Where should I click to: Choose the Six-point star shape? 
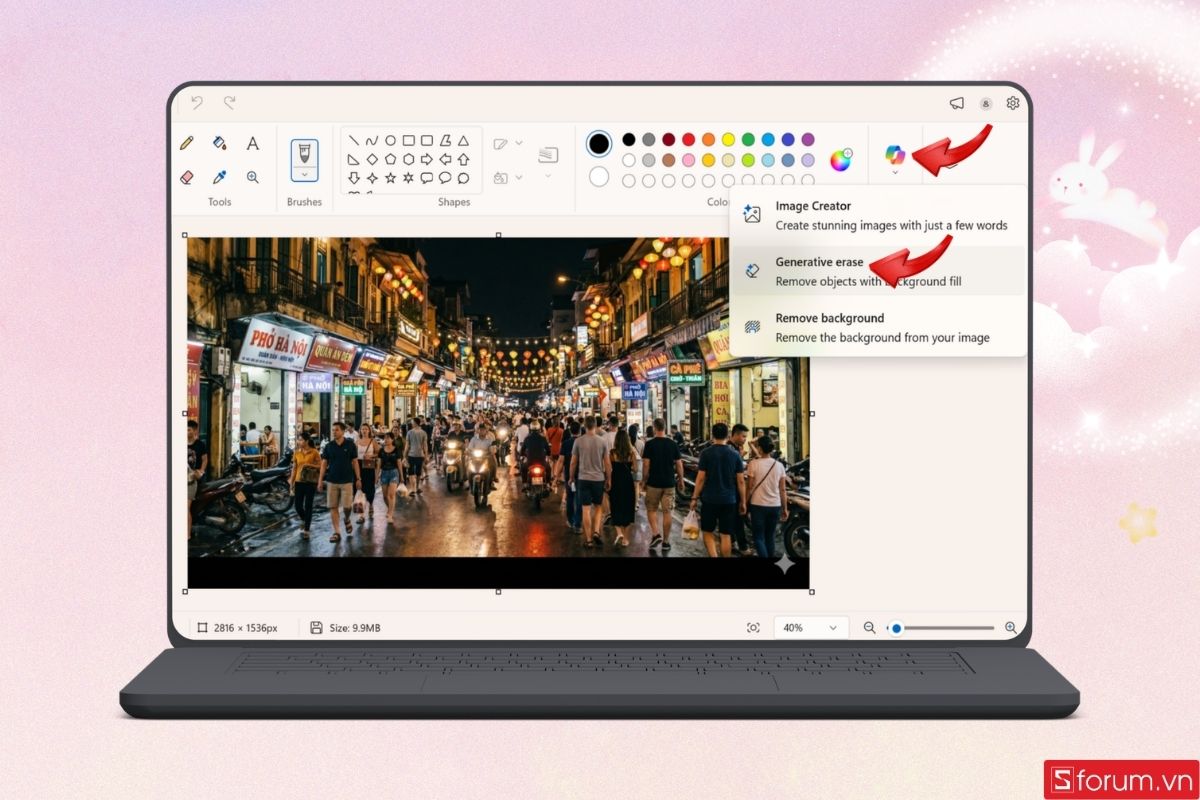click(x=408, y=178)
